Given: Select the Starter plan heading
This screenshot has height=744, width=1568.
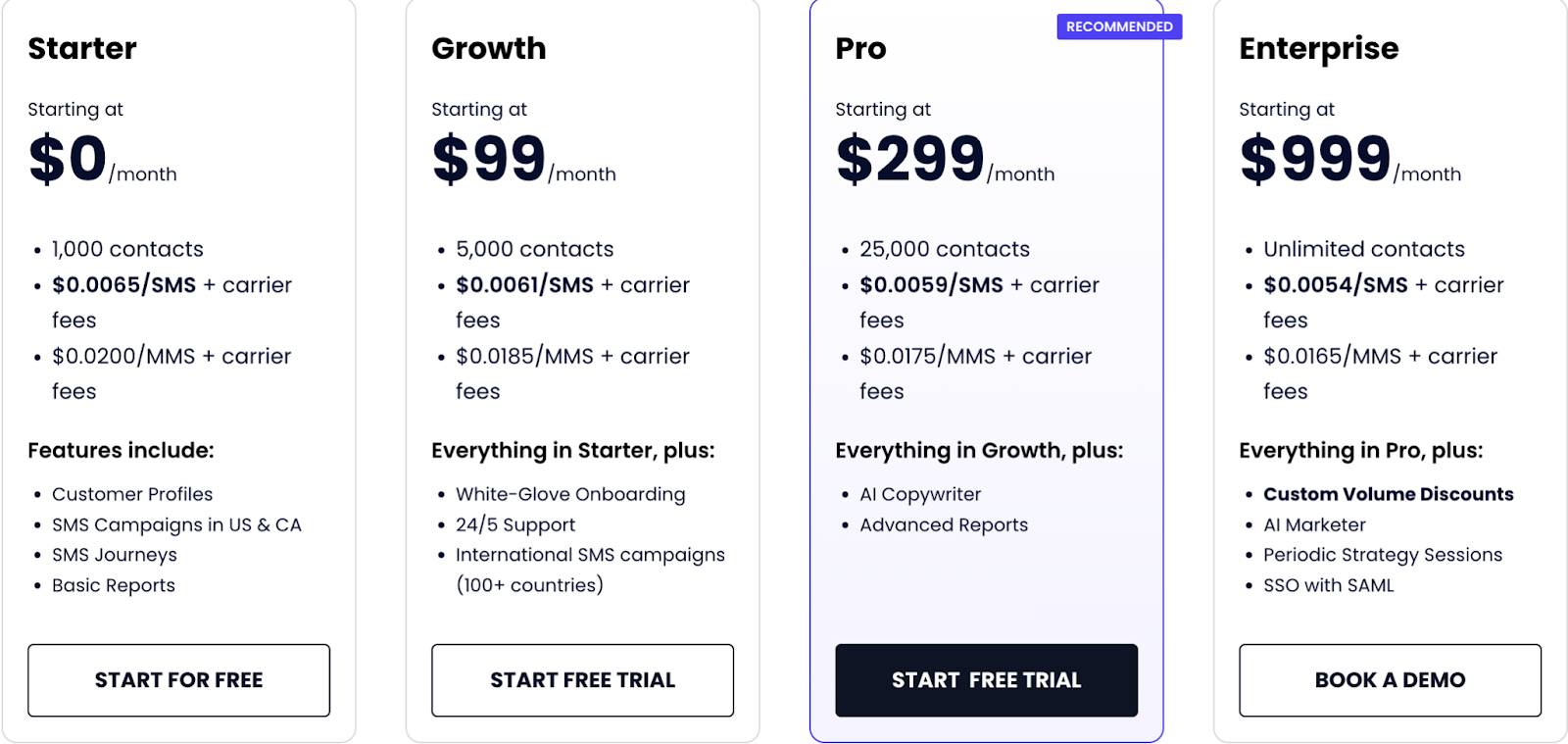Looking at the screenshot, I should tap(82, 48).
